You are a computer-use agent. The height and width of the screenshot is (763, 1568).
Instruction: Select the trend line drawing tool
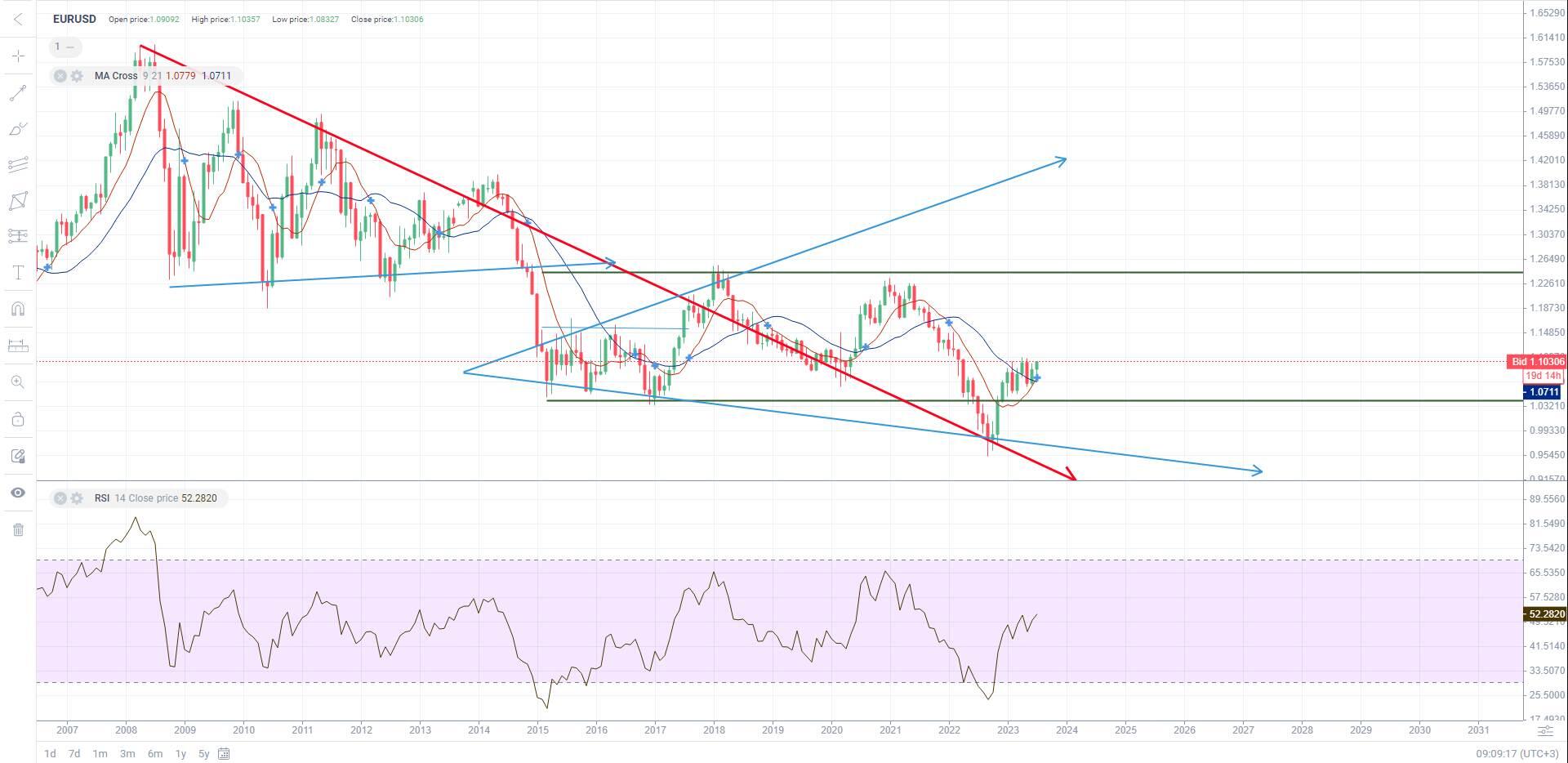tap(18, 92)
